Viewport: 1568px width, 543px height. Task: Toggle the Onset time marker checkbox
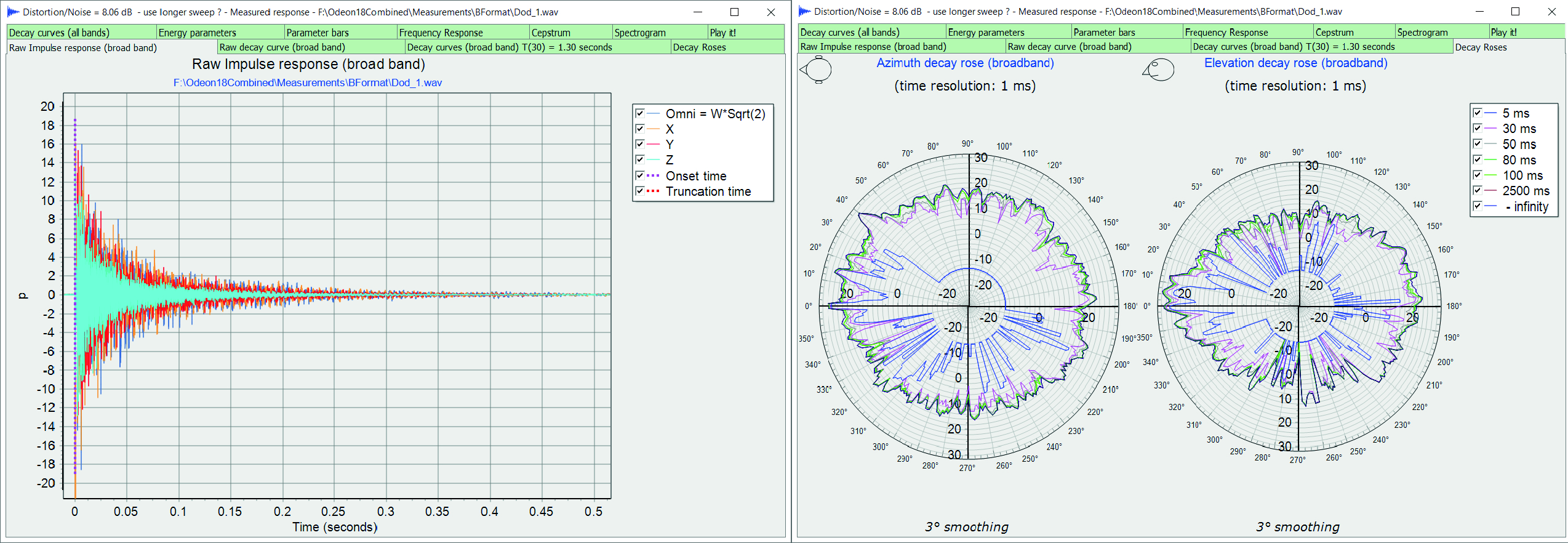(640, 175)
